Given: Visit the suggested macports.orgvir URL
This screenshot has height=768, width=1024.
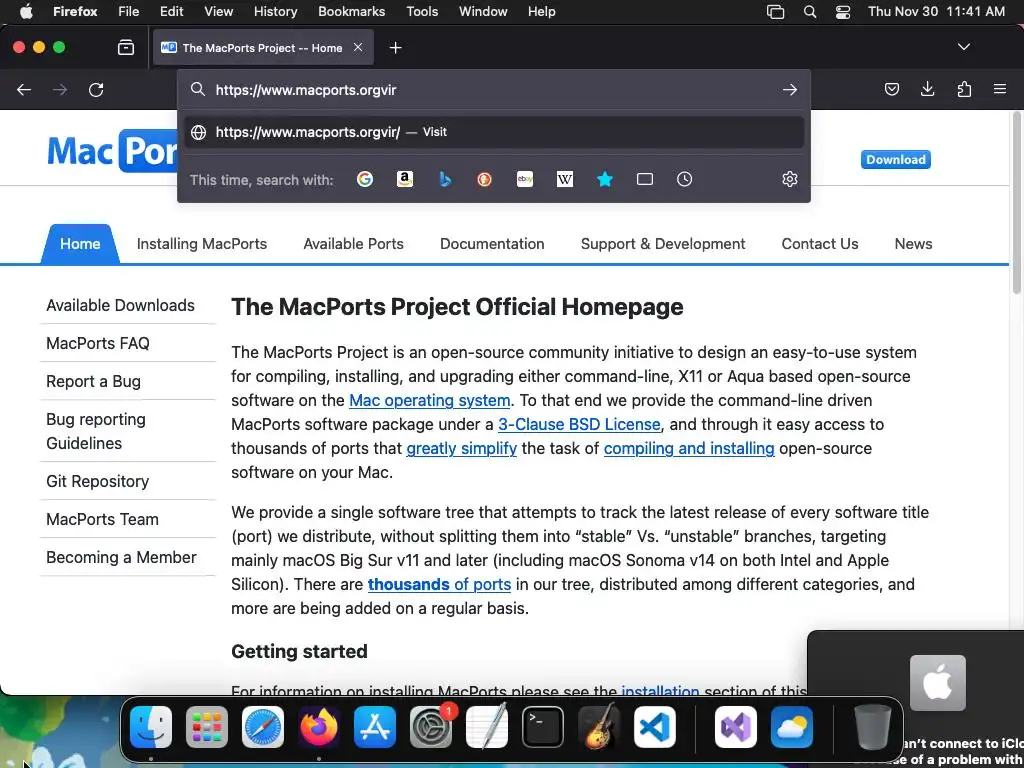Looking at the screenshot, I should (x=494, y=132).
